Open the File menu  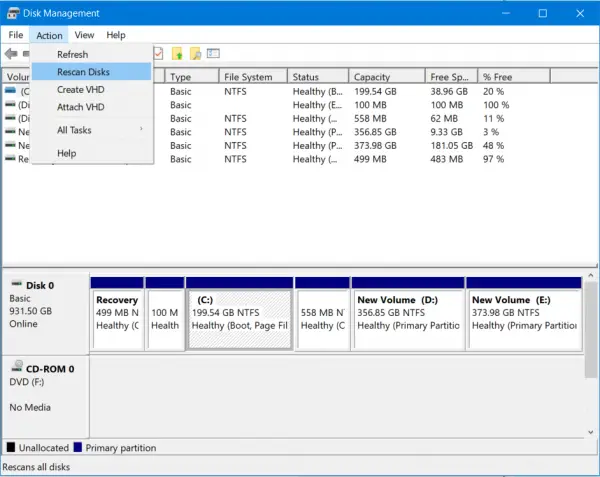(x=16, y=35)
